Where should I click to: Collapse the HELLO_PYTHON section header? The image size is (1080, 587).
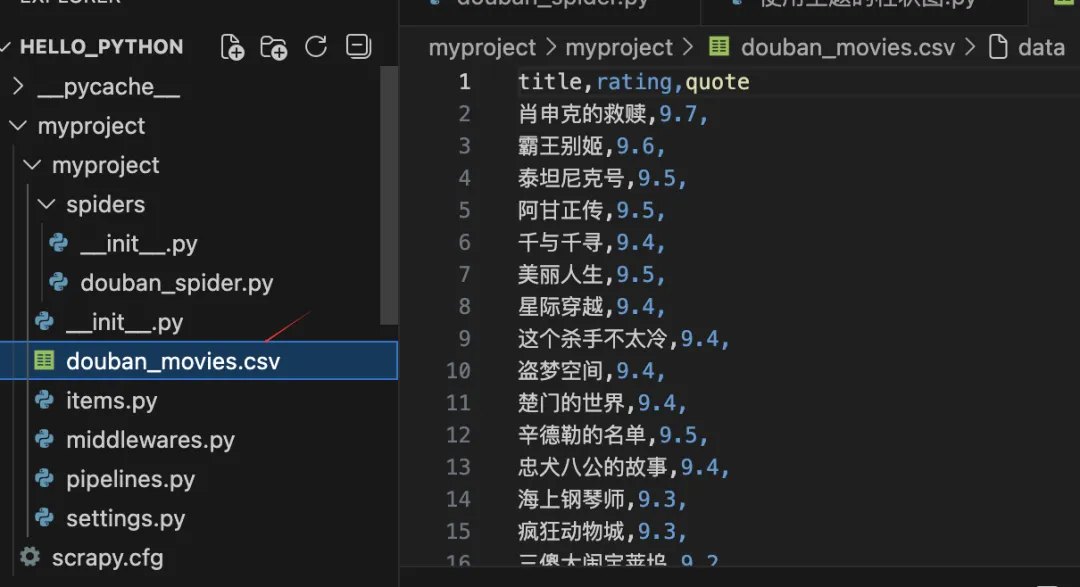coord(101,47)
